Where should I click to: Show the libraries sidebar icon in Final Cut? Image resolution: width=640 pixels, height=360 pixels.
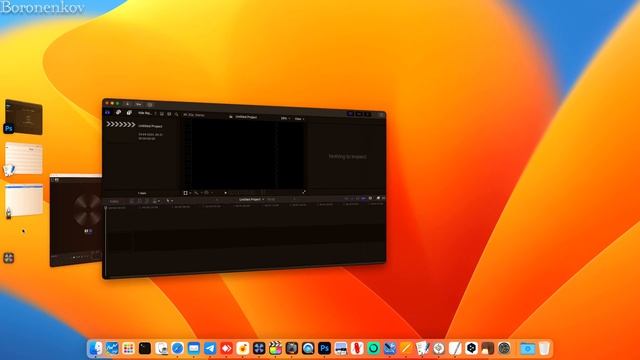tap(108, 112)
